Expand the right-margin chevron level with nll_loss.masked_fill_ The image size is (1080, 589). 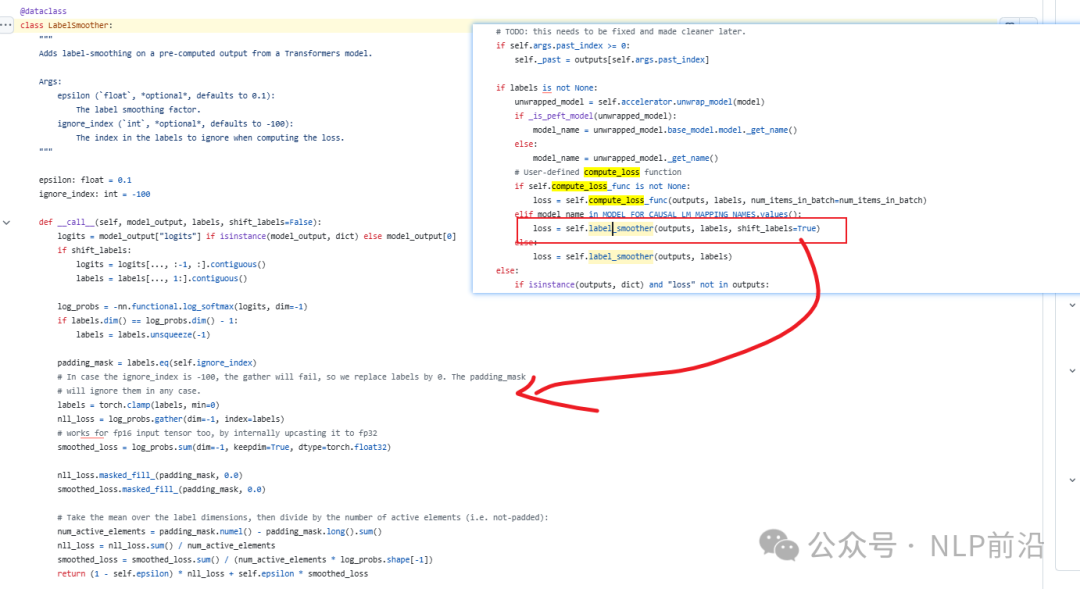(x=1072, y=480)
